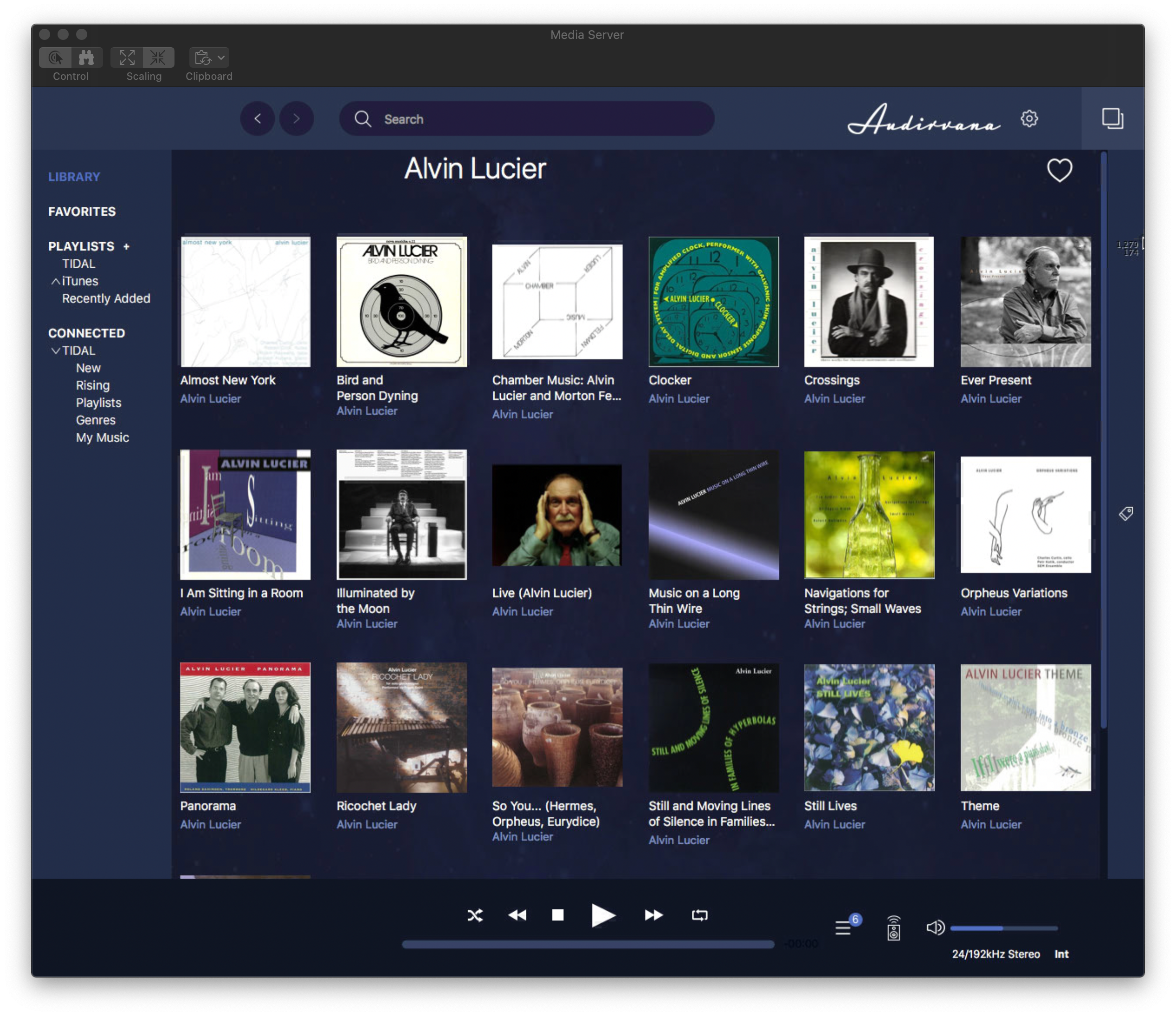Open the Ever Present album cover
Image resolution: width=1176 pixels, height=1016 pixels.
pyautogui.click(x=1026, y=301)
